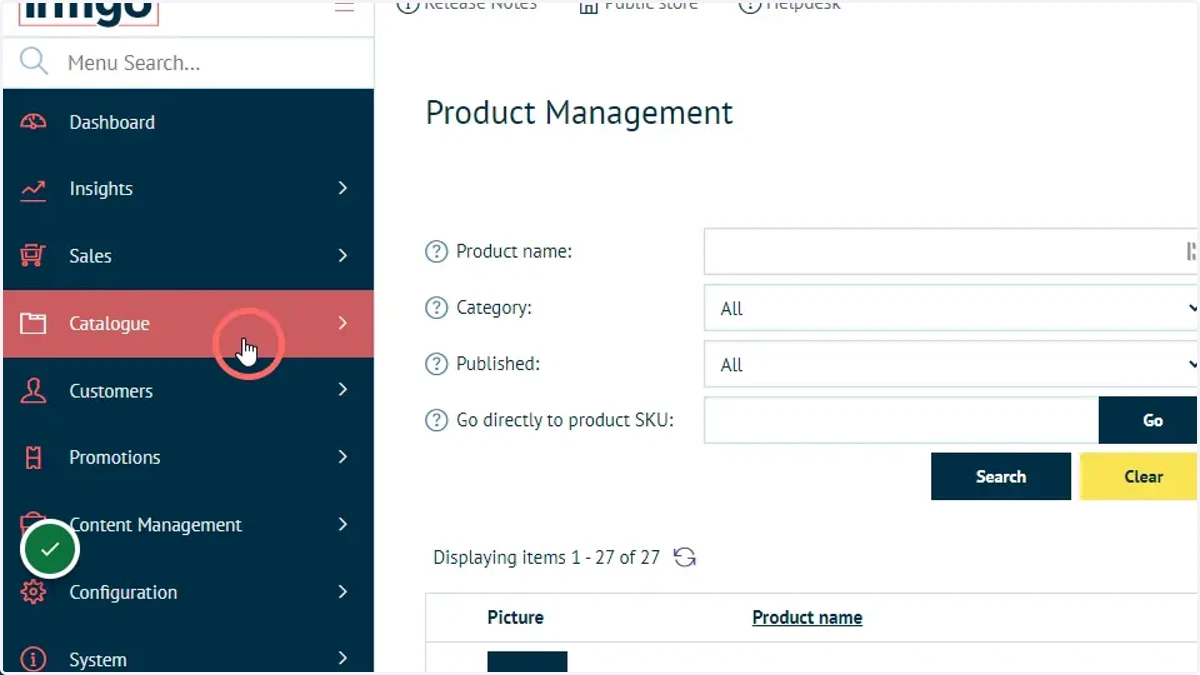
Task: Open the Promotions menu item
Action: [x=188, y=458]
